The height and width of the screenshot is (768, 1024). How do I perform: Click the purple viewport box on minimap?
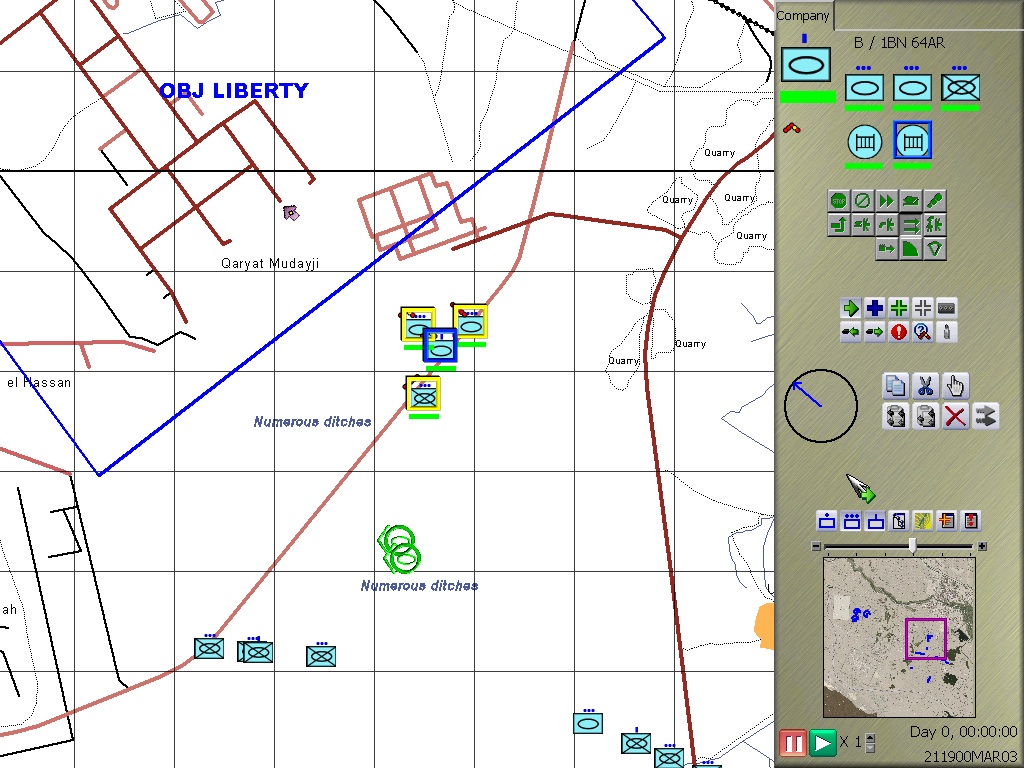(x=925, y=639)
